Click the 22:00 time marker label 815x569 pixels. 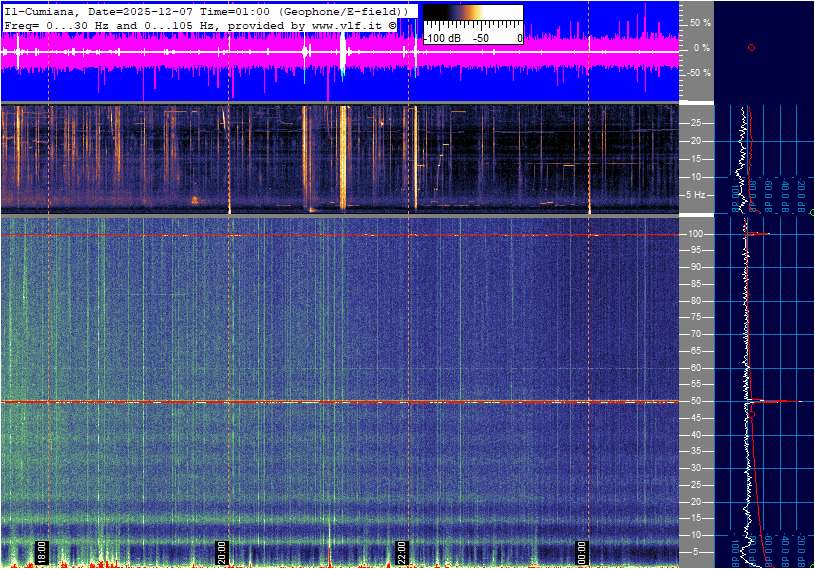[401, 552]
